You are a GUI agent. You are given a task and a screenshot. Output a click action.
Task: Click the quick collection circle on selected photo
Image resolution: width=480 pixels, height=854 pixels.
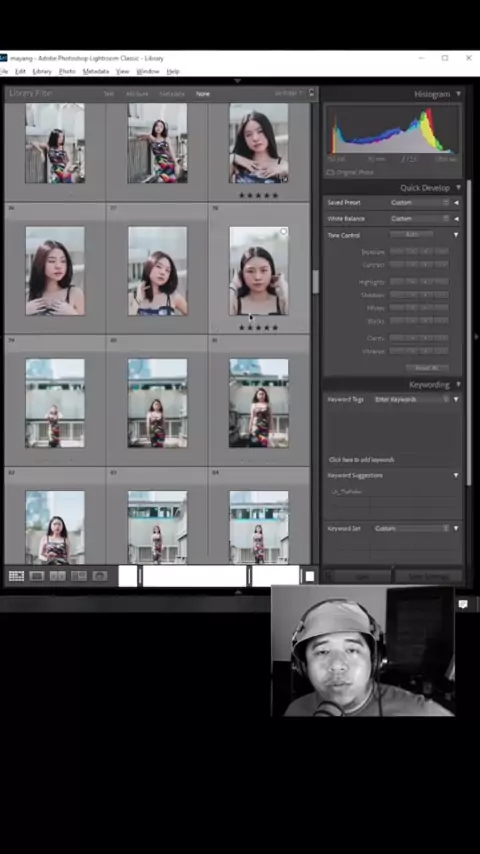tap(283, 232)
